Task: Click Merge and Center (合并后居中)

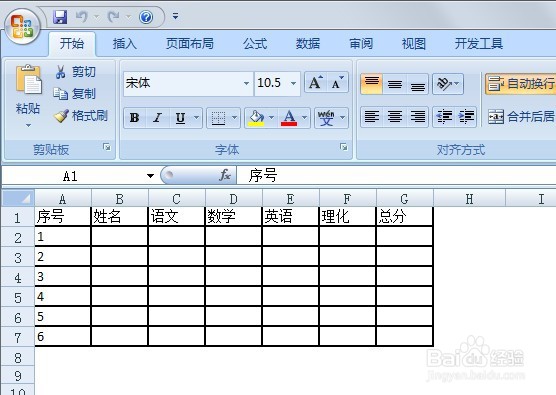Action: 521,116
